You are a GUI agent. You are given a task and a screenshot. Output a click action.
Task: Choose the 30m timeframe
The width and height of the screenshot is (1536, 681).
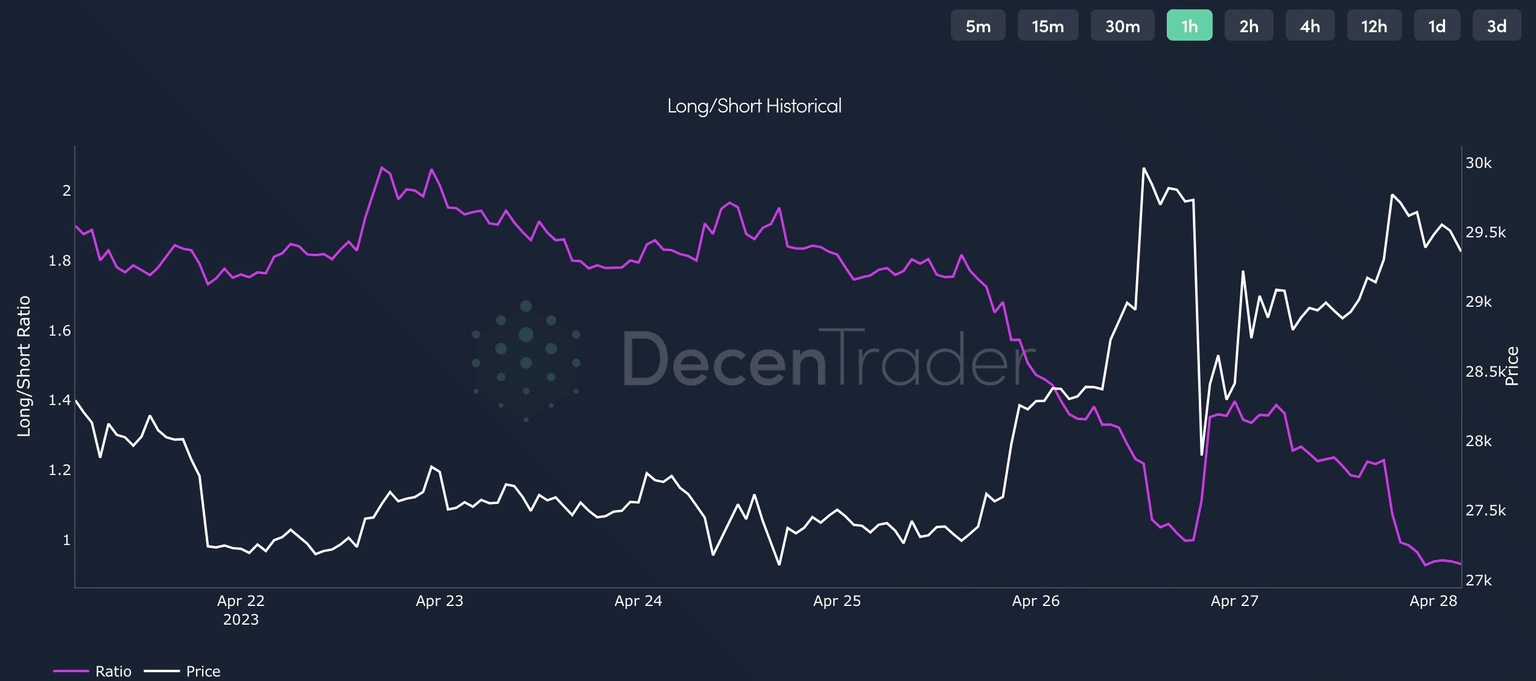(1122, 26)
